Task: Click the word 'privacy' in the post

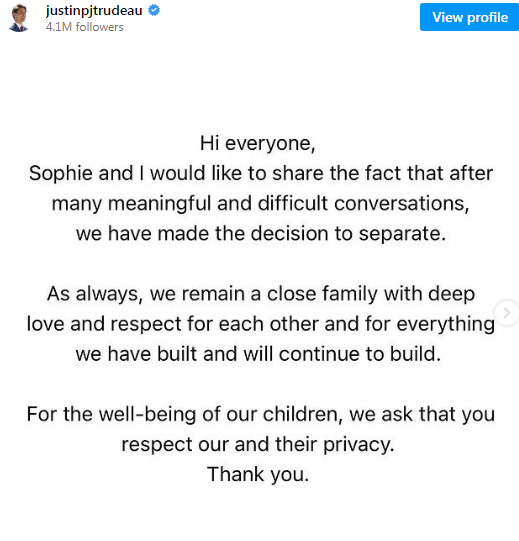Action: pos(359,445)
